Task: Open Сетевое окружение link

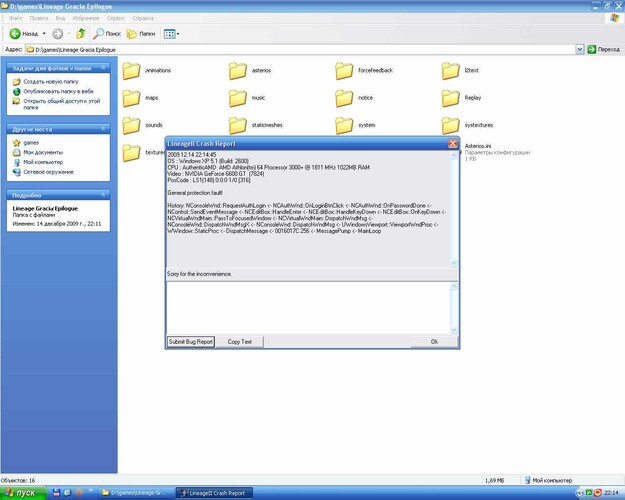Action: 48,172
